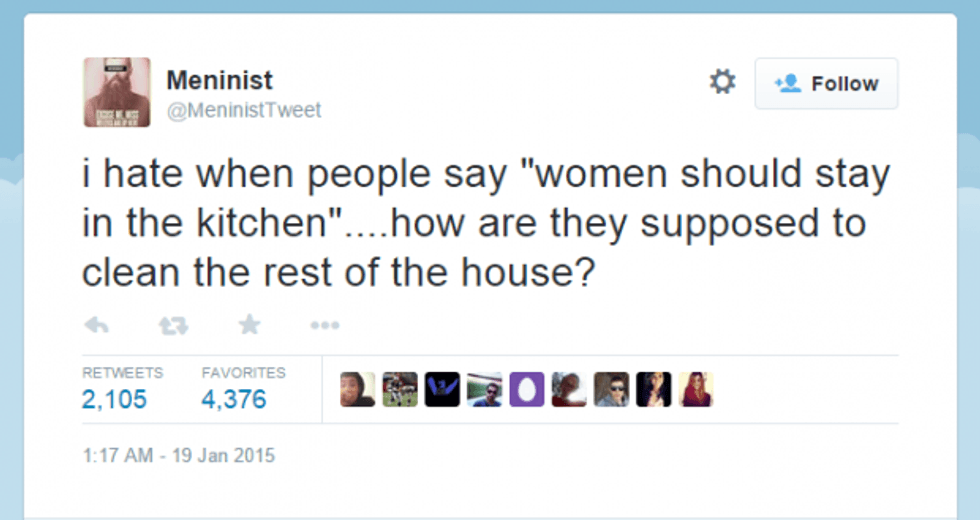Favorite the tweet with the star icon
The image size is (980, 520).
(249, 324)
